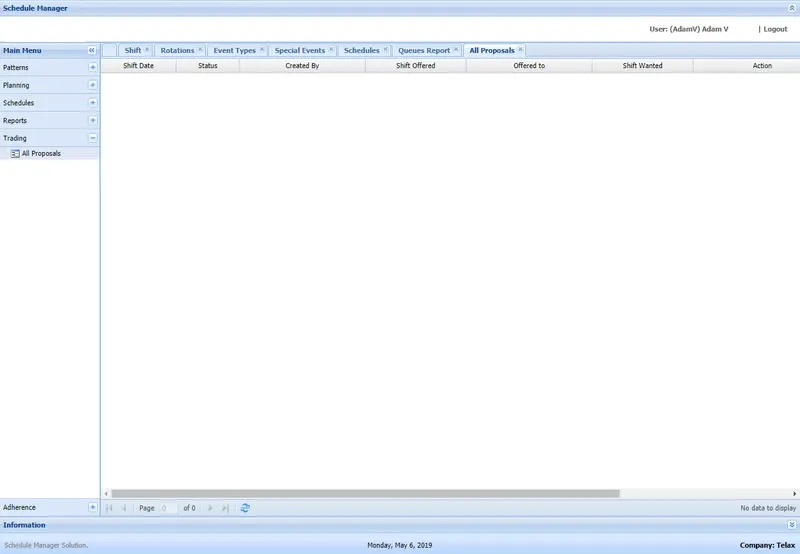The image size is (800, 554).
Task: Click the Planning menu label
Action: [x=16, y=85]
